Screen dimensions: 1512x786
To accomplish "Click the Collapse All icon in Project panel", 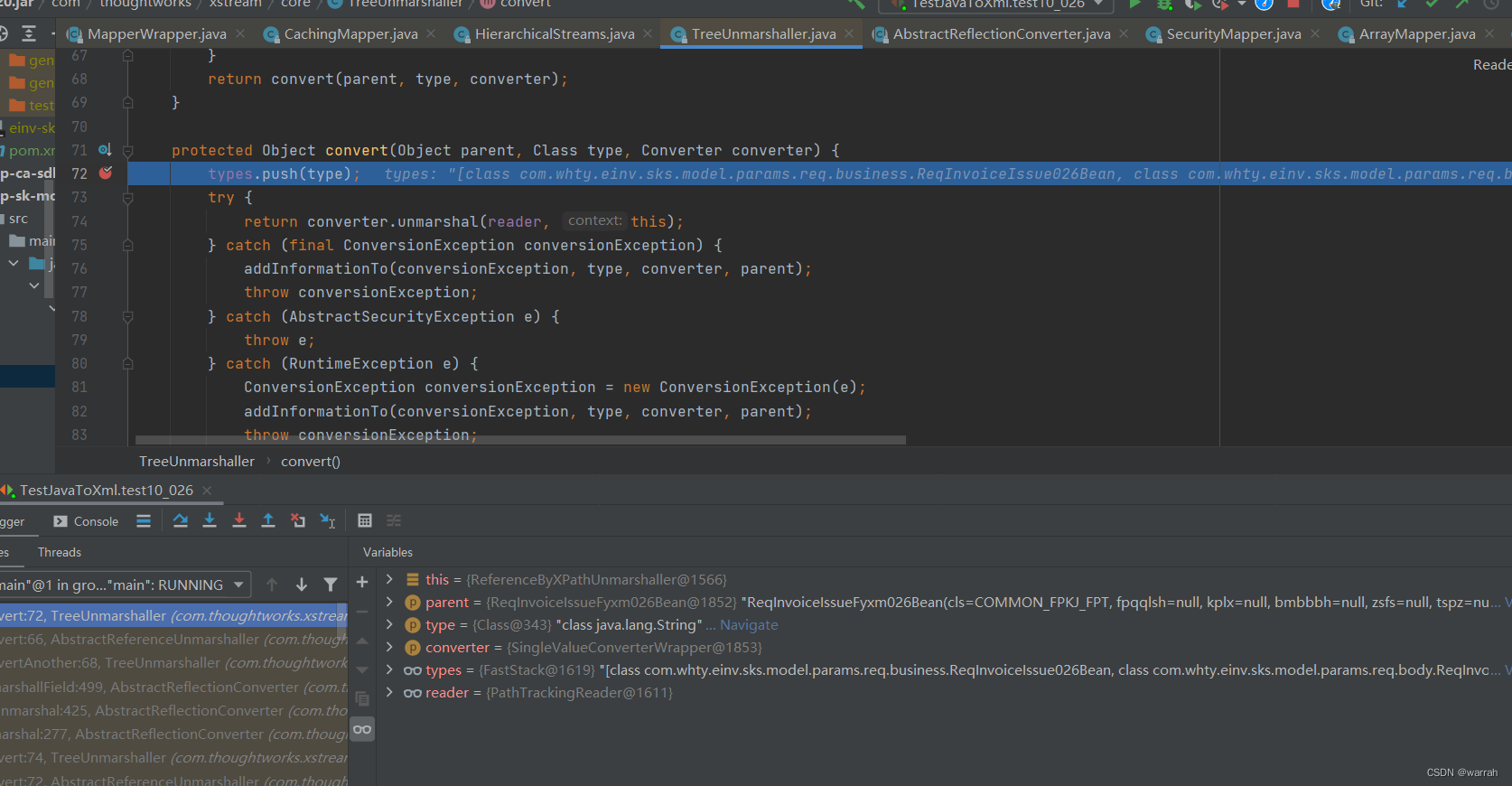I will click(29, 33).
